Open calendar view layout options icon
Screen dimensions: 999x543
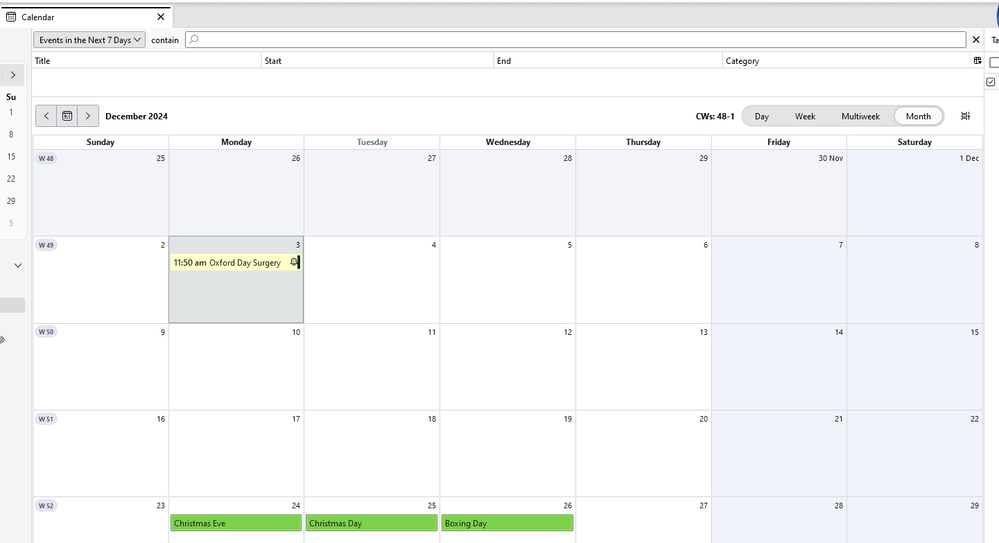pos(965,116)
